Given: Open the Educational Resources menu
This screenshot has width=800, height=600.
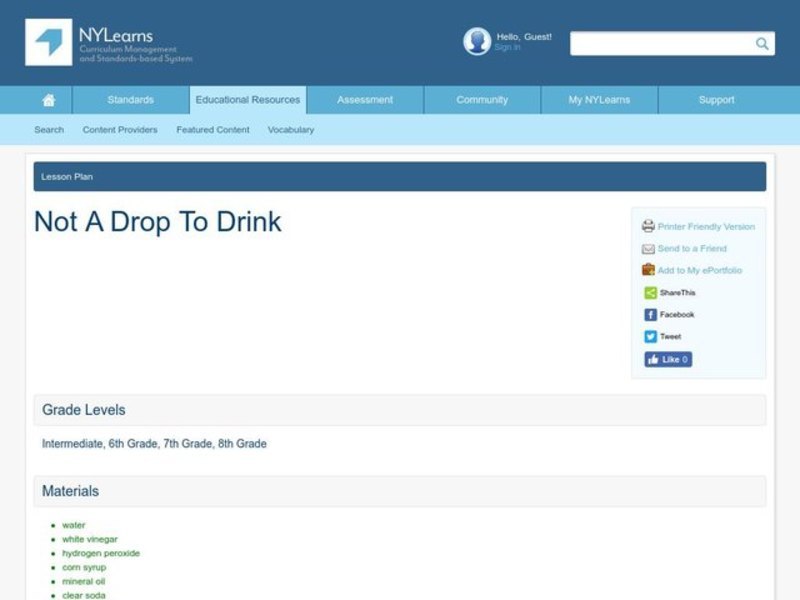Looking at the screenshot, I should pos(247,100).
